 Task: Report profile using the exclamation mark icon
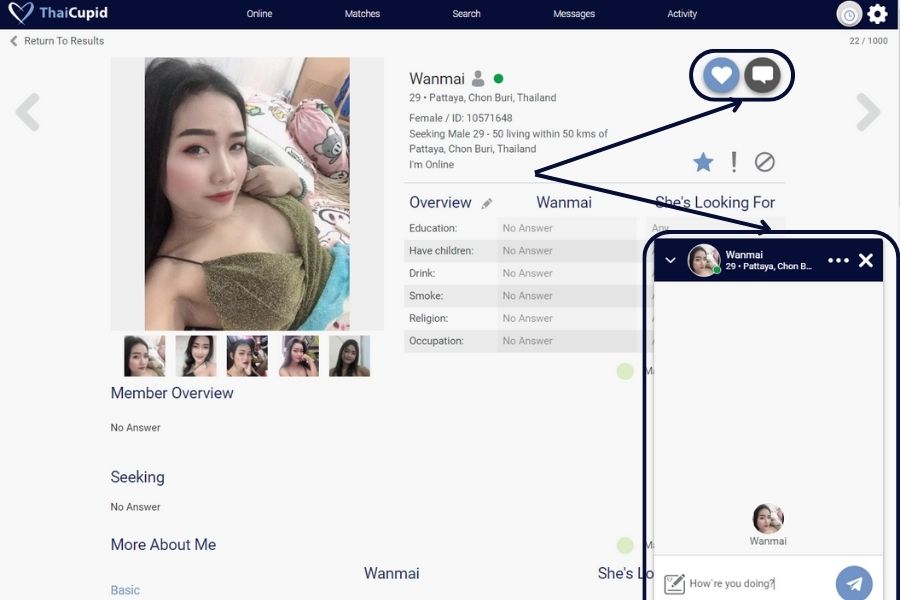coord(734,162)
